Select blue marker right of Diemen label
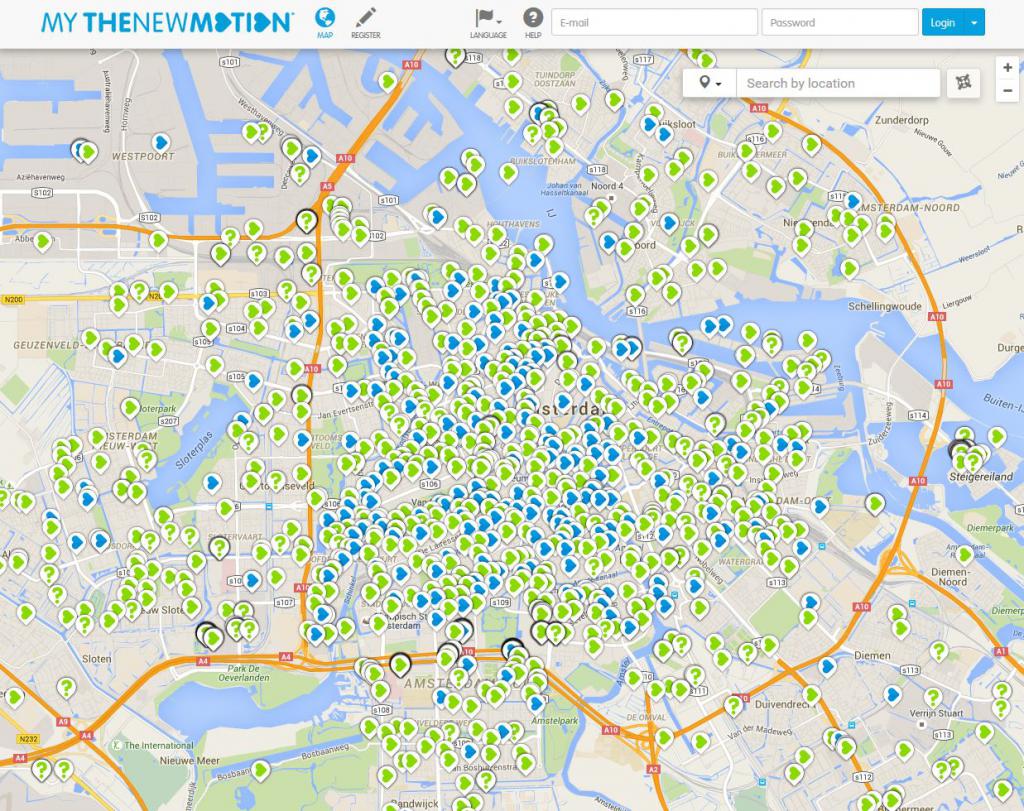 [827, 666]
